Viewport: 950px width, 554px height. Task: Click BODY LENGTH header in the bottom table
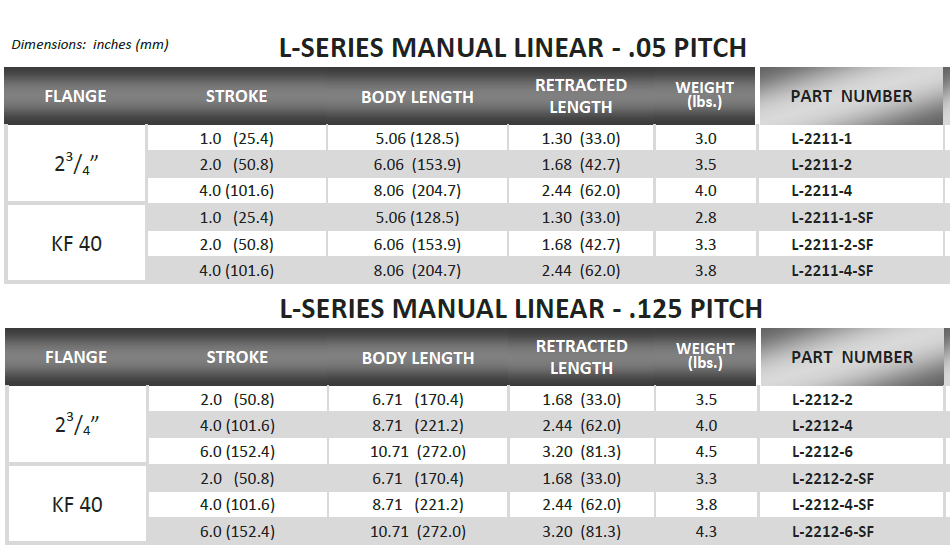pyautogui.click(x=418, y=358)
